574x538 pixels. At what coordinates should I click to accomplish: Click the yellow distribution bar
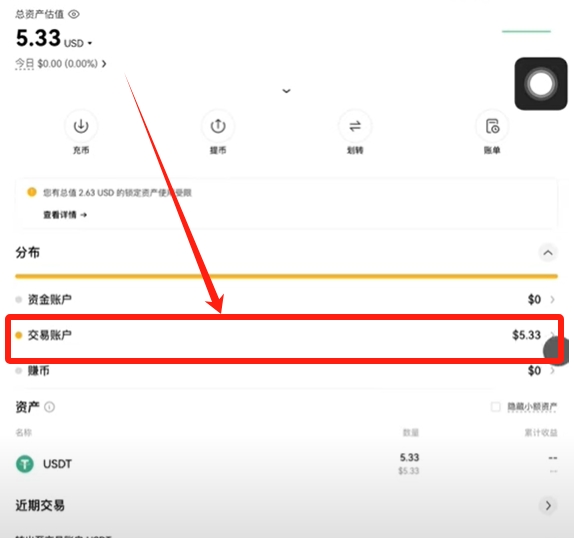(x=286, y=276)
